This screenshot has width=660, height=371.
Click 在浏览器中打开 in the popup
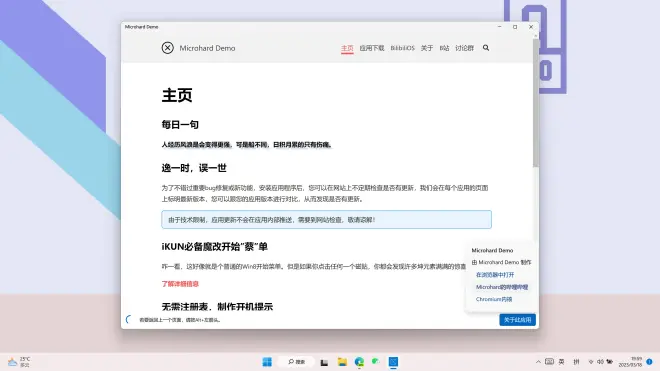click(x=495, y=275)
